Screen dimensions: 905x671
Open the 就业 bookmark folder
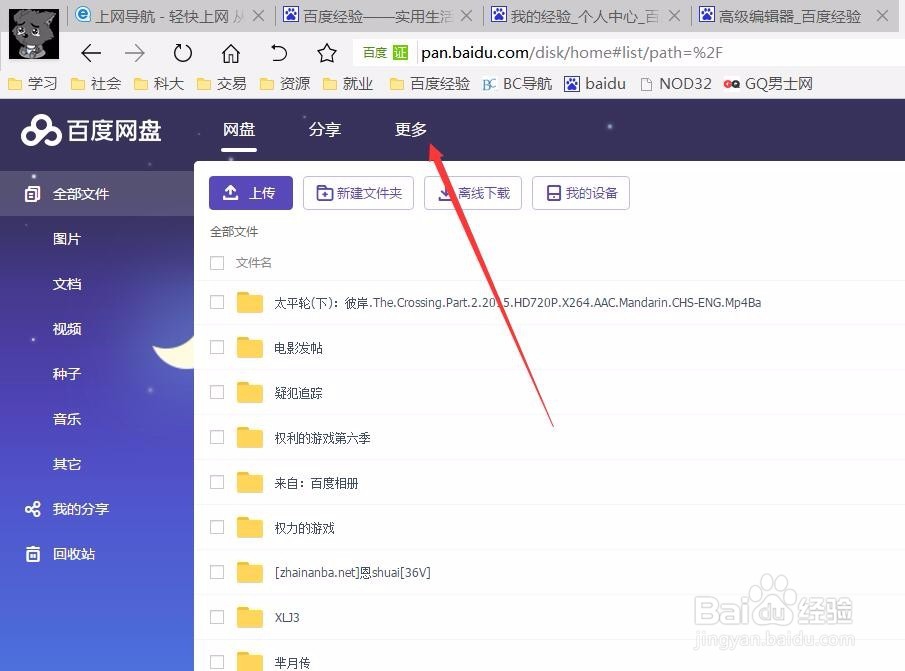pos(348,84)
